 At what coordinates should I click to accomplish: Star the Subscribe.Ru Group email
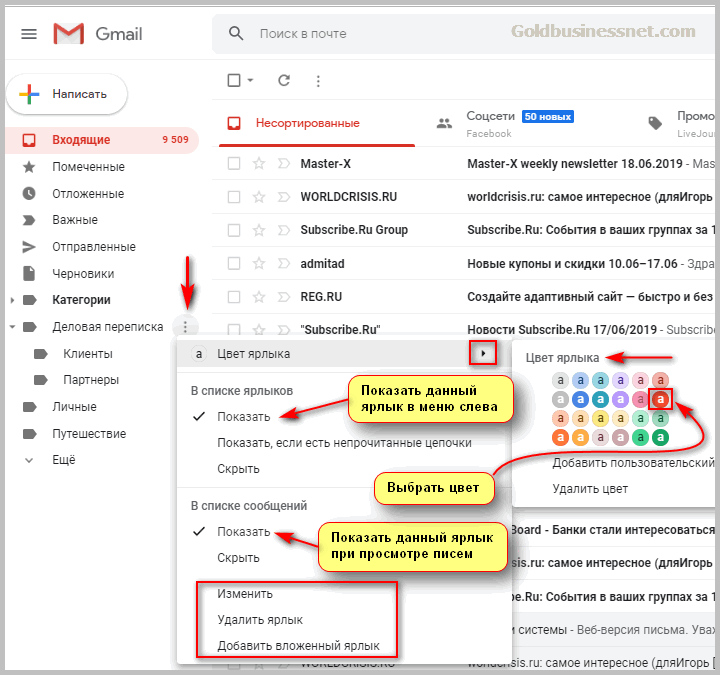[x=259, y=230]
